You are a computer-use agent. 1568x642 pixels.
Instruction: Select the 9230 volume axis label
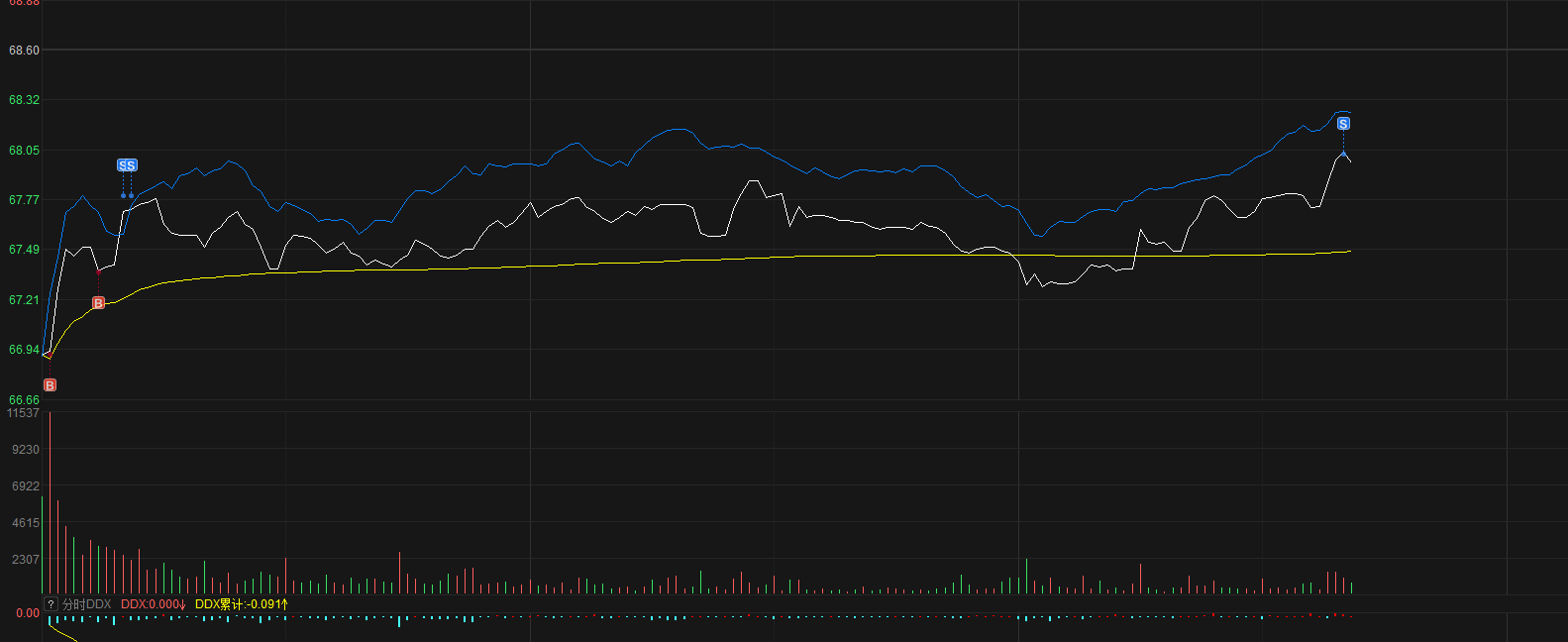[x=26, y=450]
